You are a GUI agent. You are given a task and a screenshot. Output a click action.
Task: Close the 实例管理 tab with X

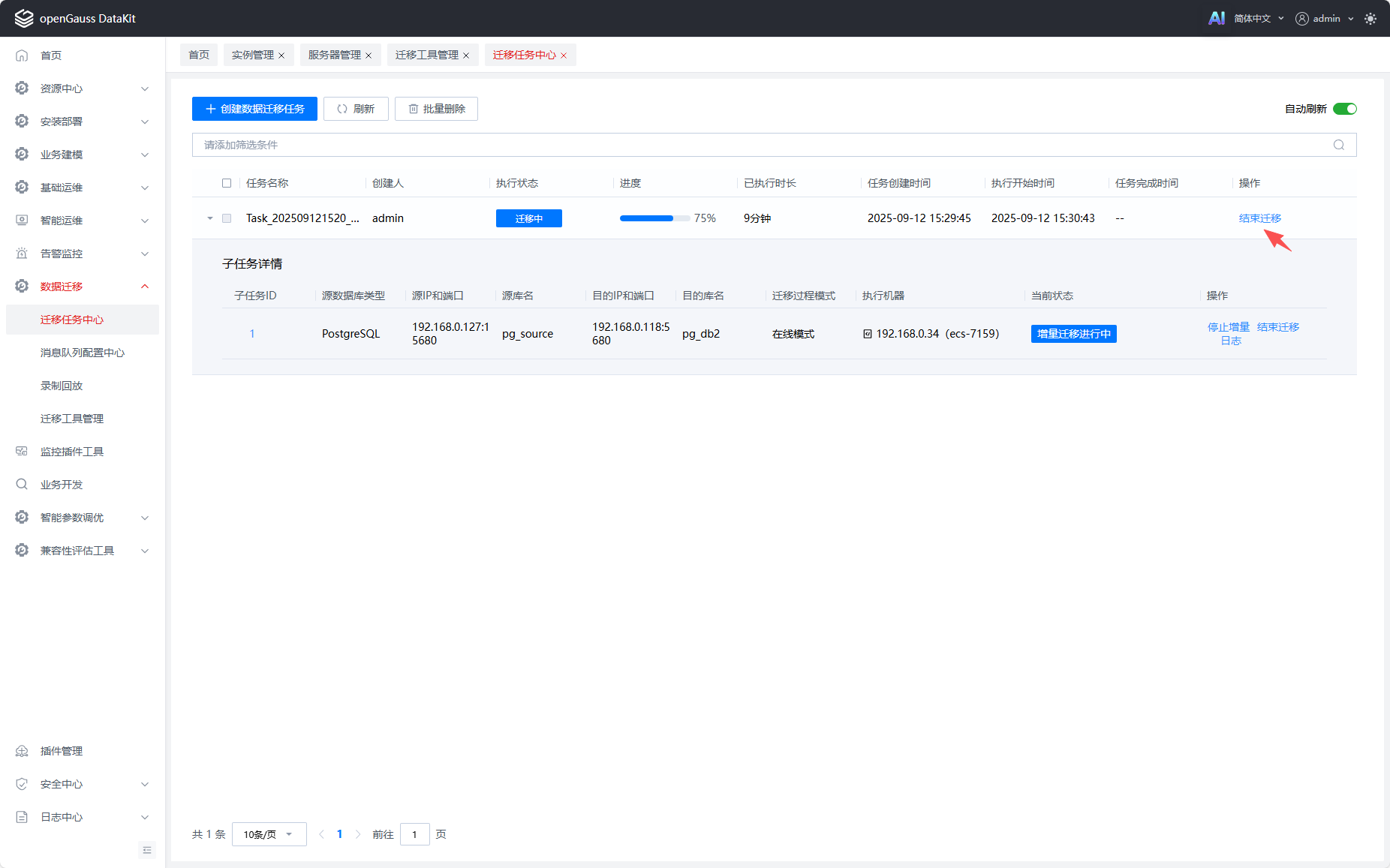[281, 56]
